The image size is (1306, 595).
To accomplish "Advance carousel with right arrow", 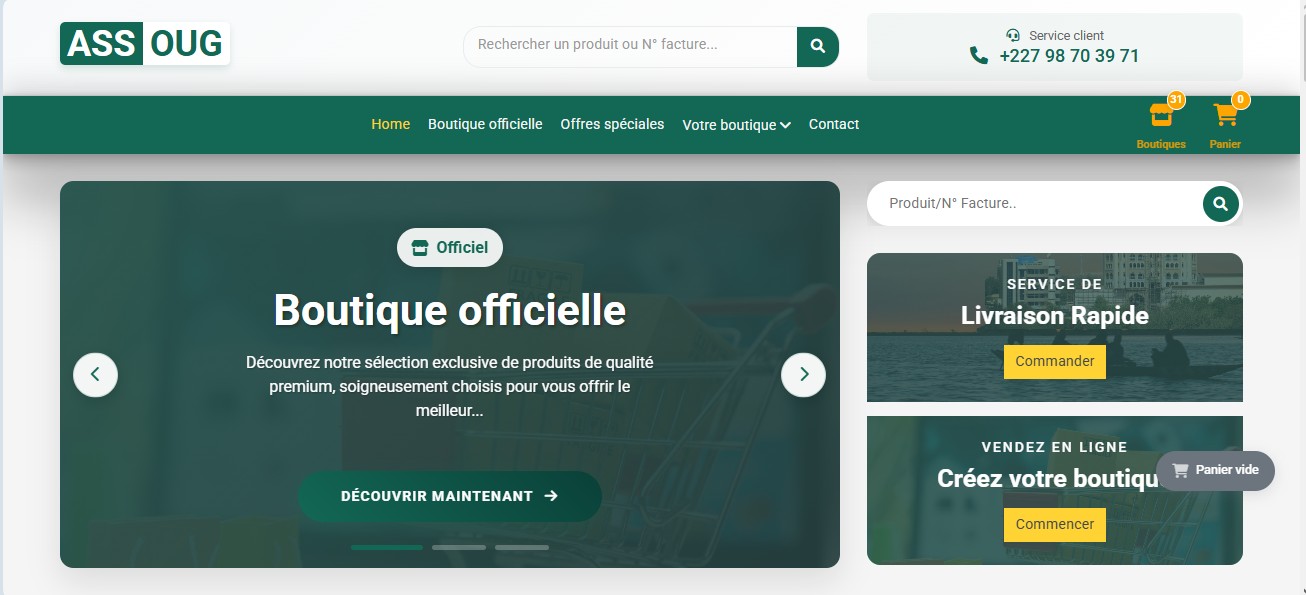I will click(x=803, y=375).
